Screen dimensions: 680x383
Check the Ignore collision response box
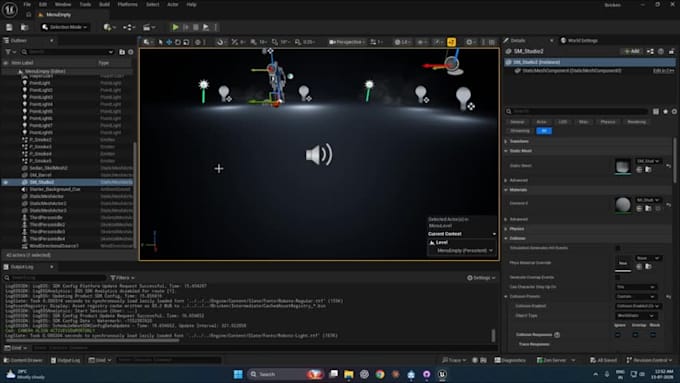pyautogui.click(x=618, y=334)
